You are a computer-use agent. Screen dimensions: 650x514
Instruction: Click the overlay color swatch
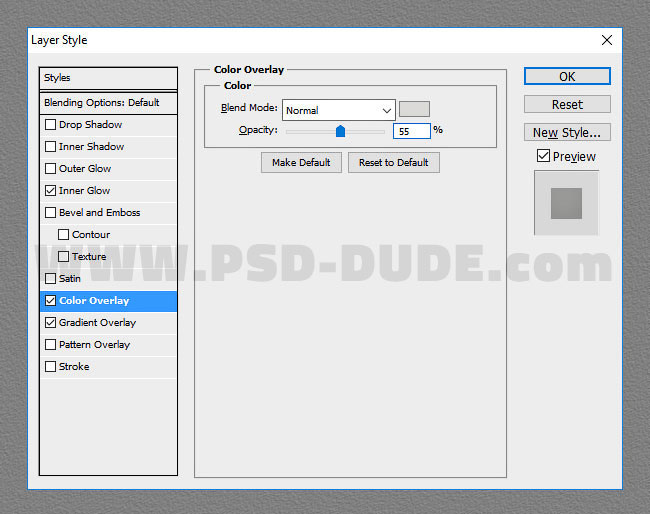[414, 109]
